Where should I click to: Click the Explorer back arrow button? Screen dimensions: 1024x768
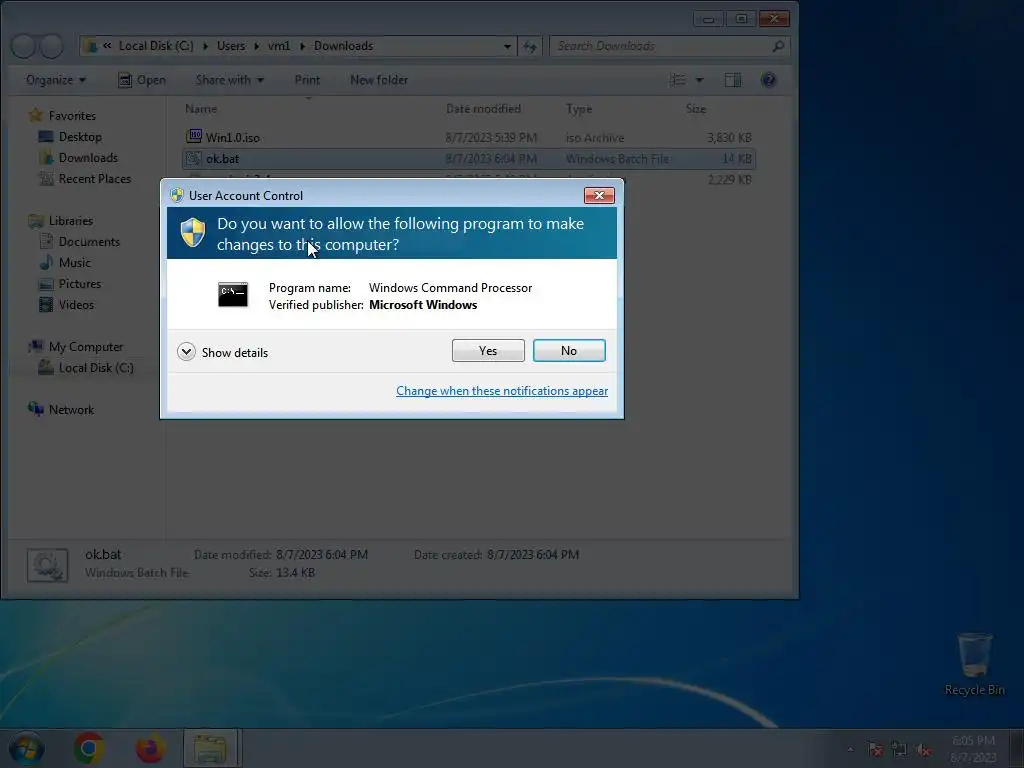[24, 46]
